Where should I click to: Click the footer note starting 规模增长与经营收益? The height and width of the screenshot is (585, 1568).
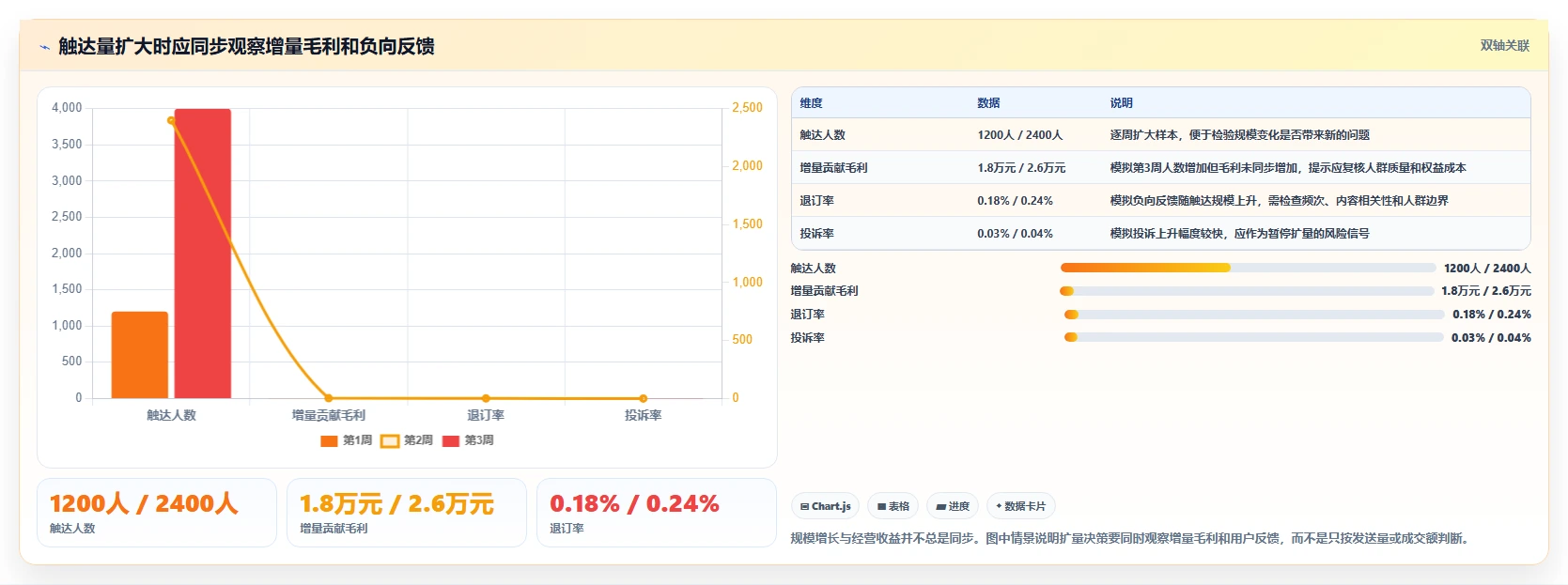[1131, 539]
